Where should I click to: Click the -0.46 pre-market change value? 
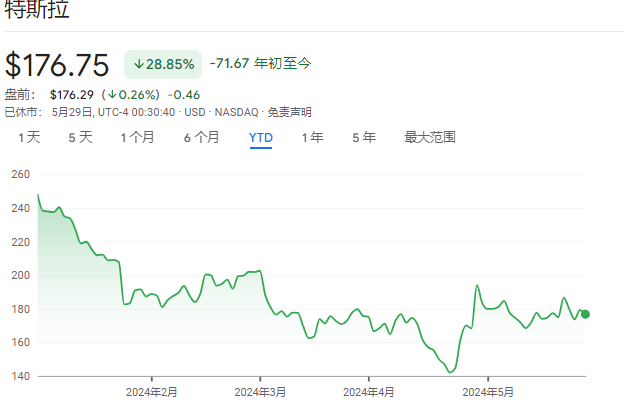184,95
